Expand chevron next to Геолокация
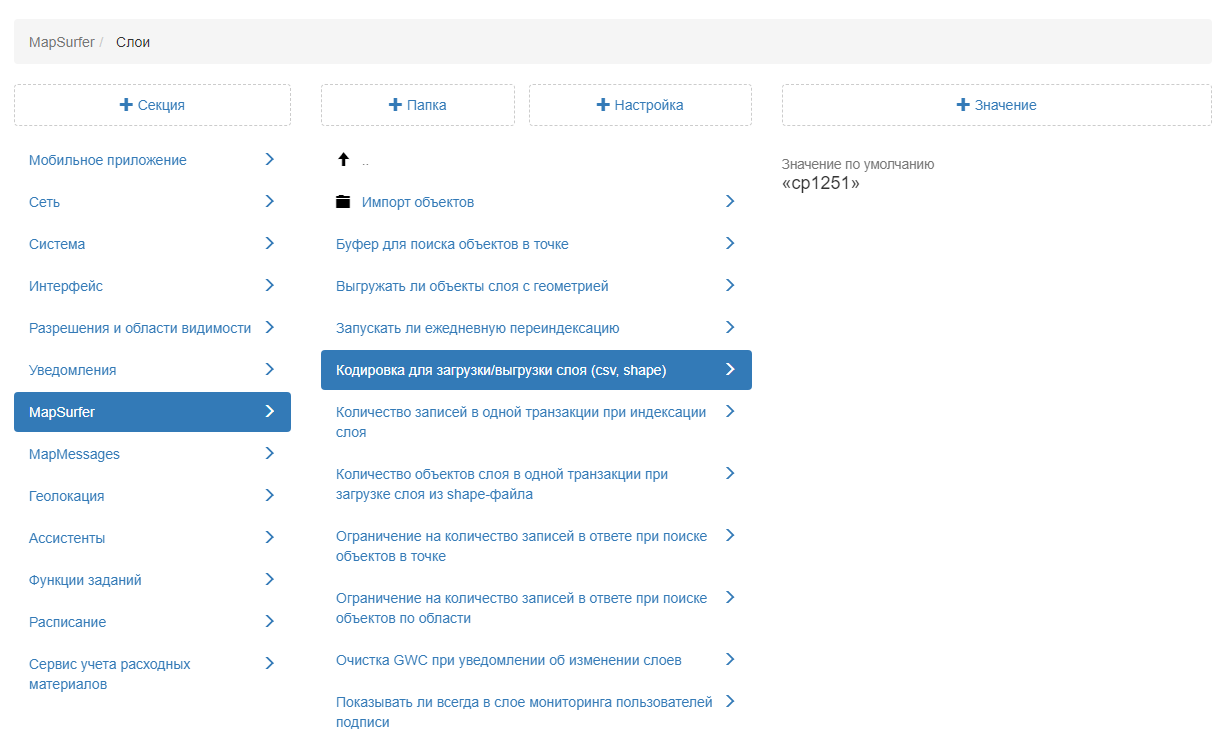Screen dimensions: 1227x745 [269, 495]
